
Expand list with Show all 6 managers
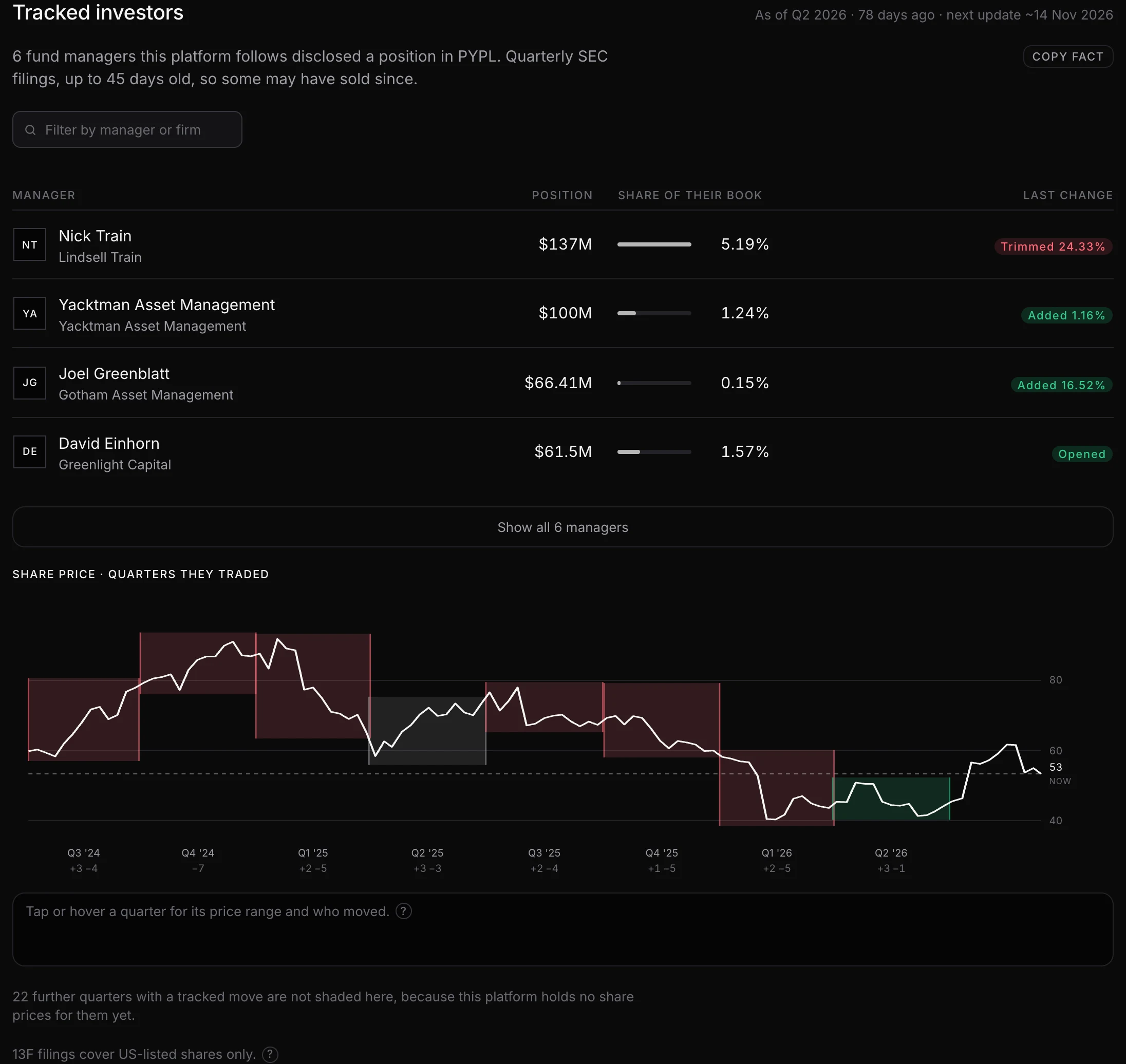tap(562, 527)
